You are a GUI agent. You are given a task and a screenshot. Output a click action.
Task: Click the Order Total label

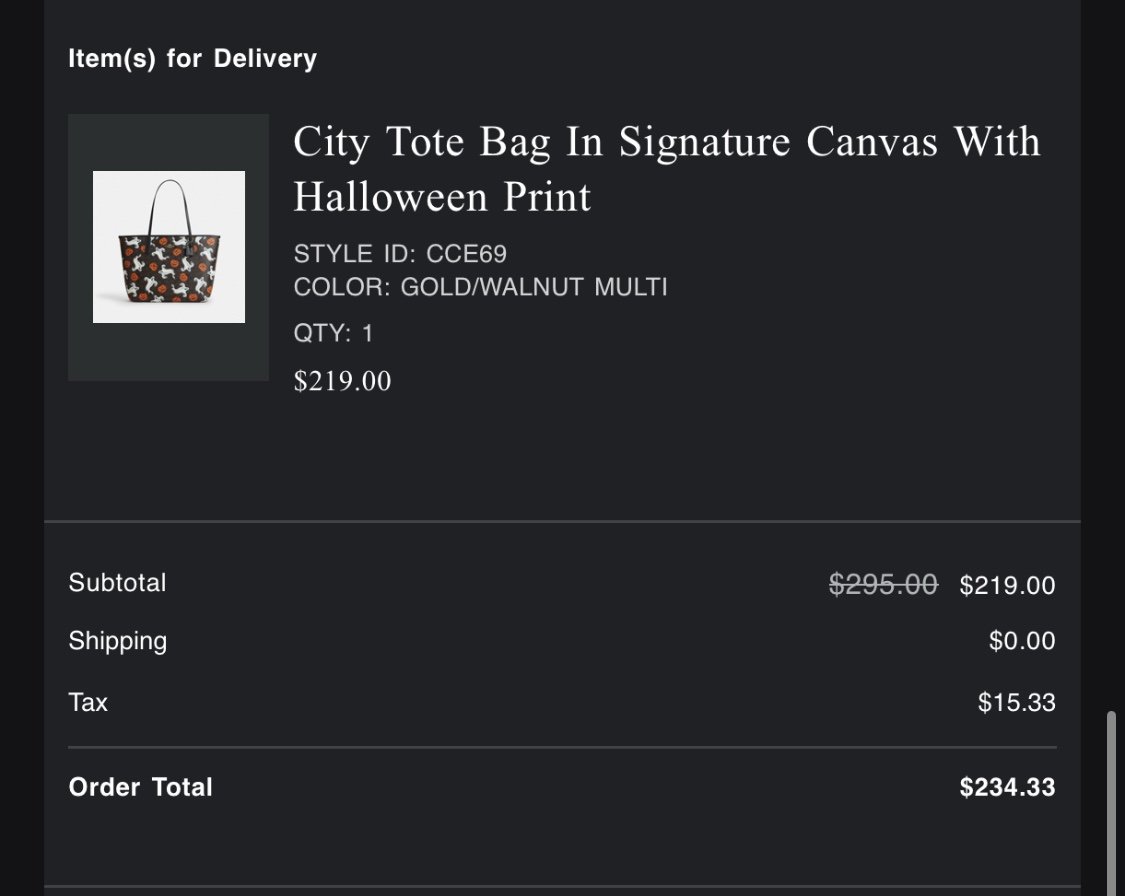click(140, 787)
